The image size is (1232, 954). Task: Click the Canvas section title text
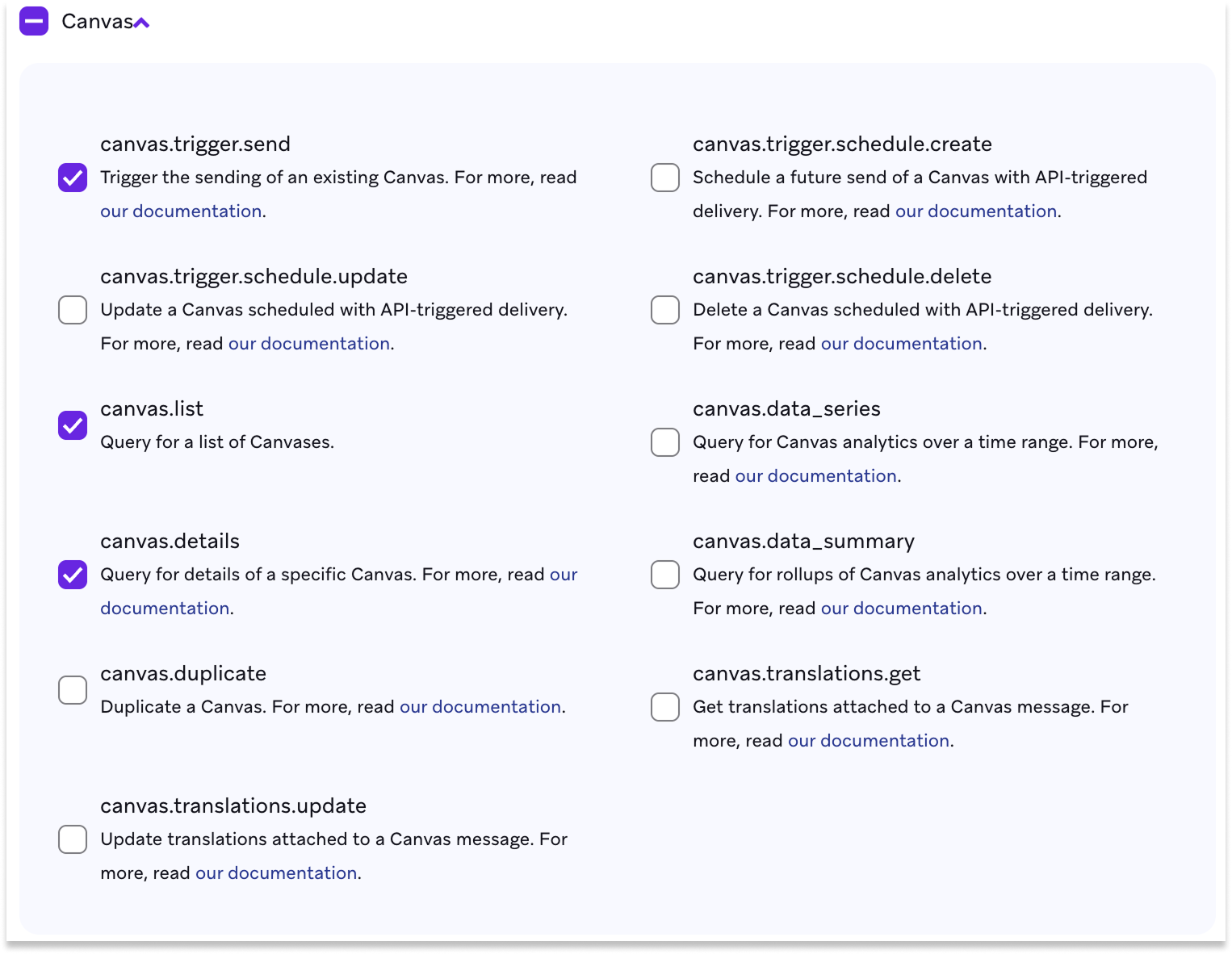click(97, 21)
